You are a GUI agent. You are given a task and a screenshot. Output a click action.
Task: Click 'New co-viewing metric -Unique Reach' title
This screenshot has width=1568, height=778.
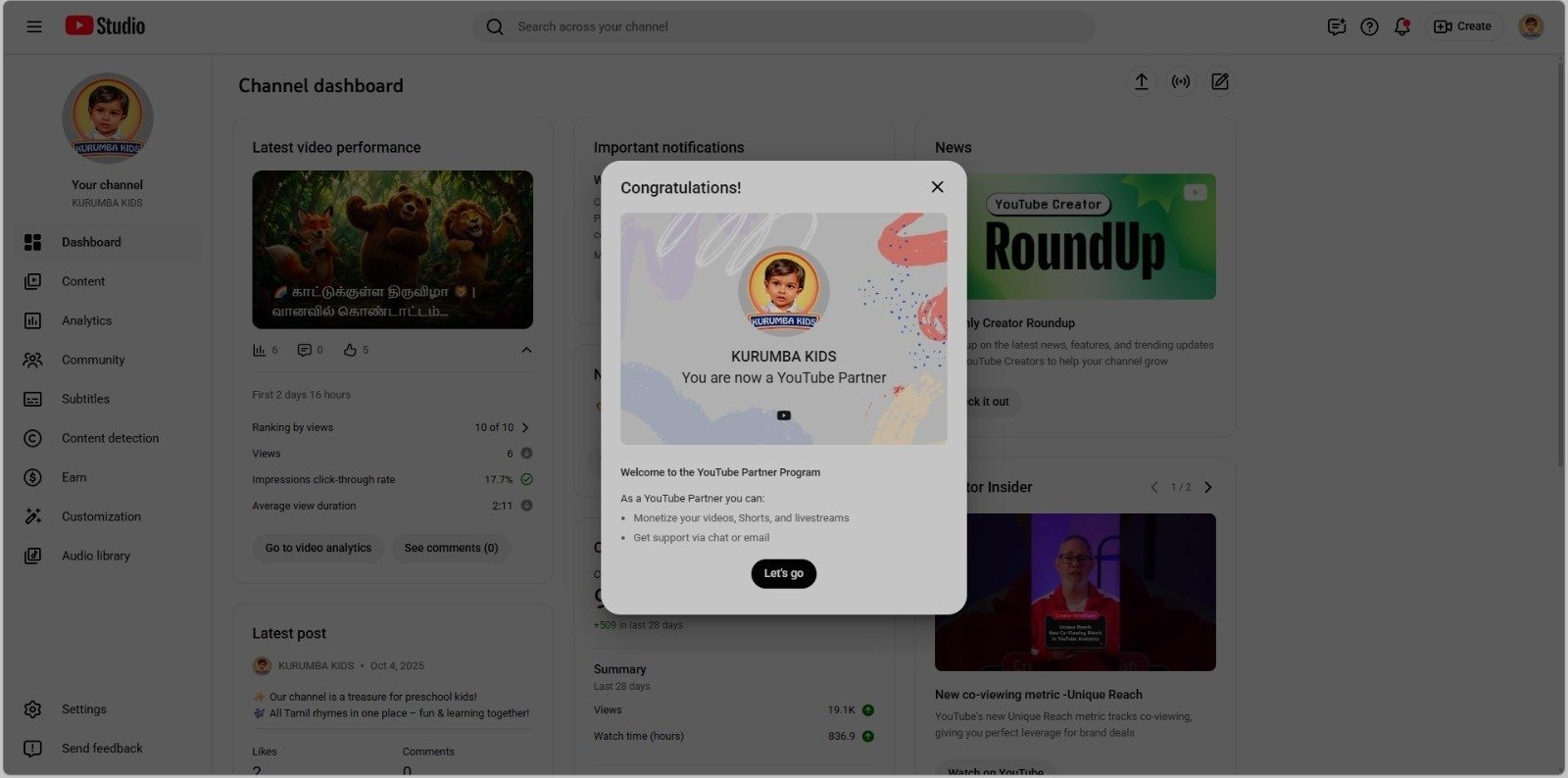click(1039, 695)
